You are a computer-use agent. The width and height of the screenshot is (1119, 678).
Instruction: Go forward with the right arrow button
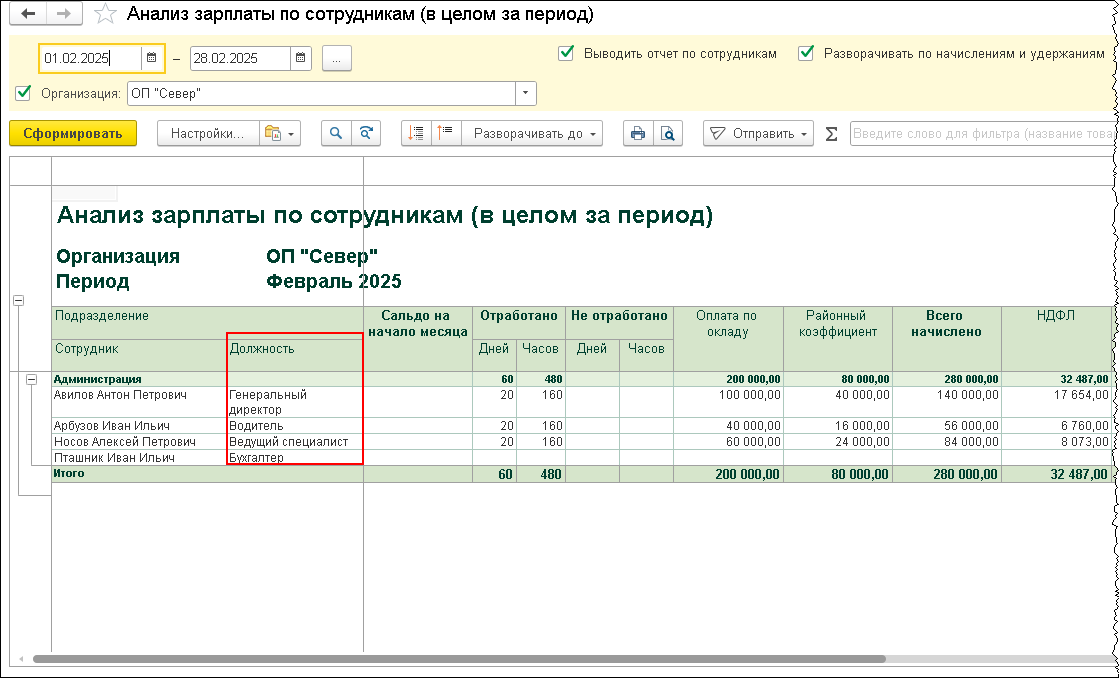coord(64,14)
